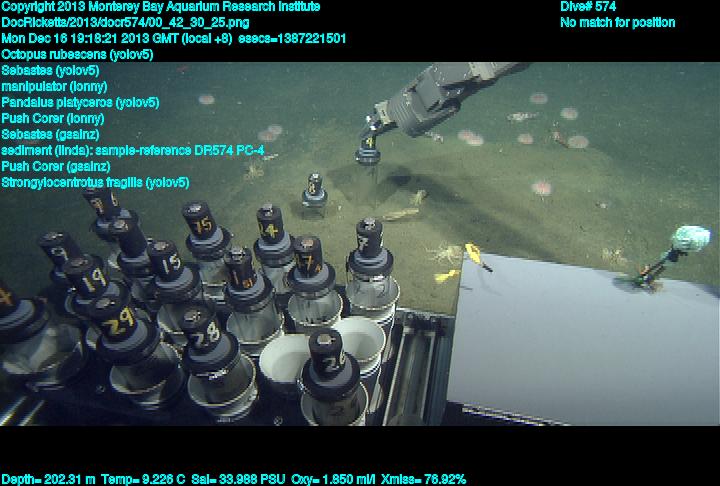Select the DocRicketts/2013/docr574/00_42_30_25.png file path
The width and height of the screenshot is (720, 486).
click(125, 23)
